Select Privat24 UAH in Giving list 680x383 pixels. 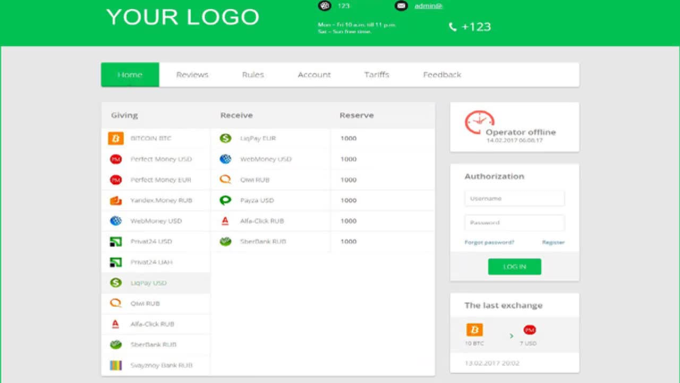pyautogui.click(x=151, y=262)
